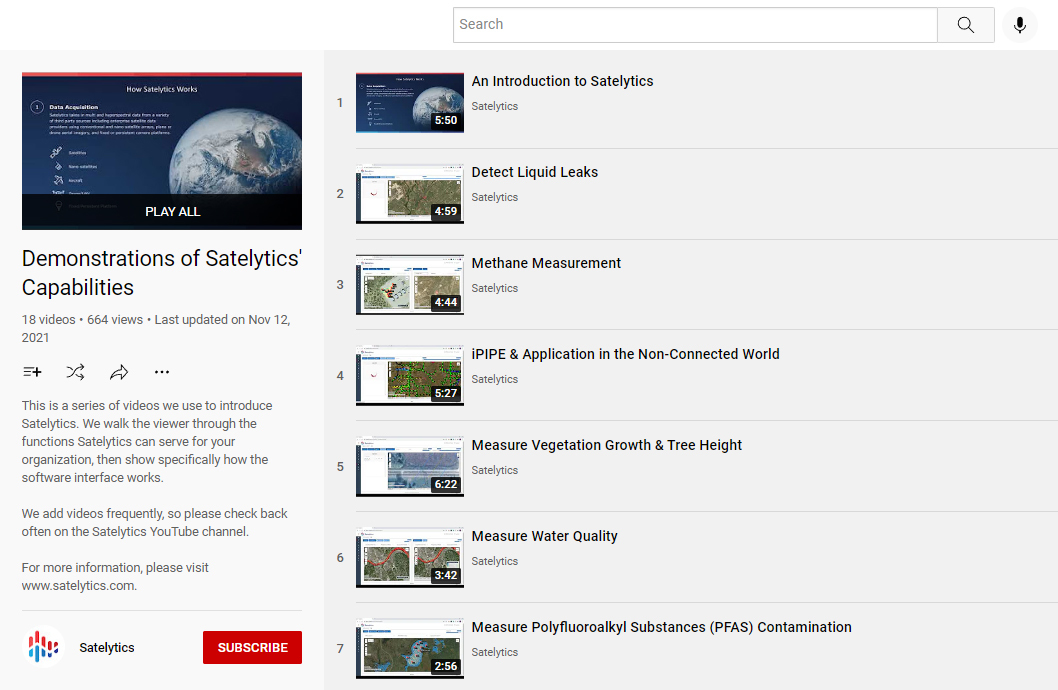Click the 2:56 PFAS Contamination thumbnail

pos(410,649)
